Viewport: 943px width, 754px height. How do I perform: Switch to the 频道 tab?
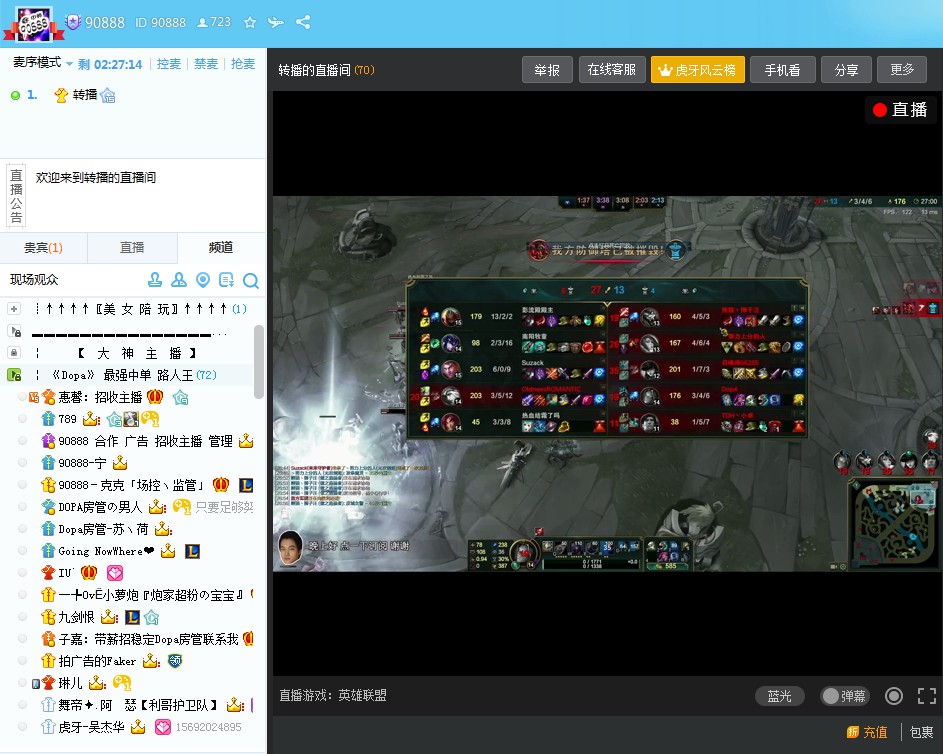221,248
